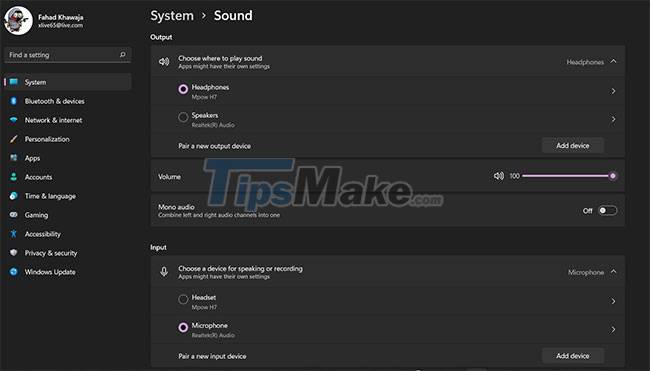650x371 pixels.
Task: Click the Apps icon in sidebar
Action: click(x=14, y=158)
